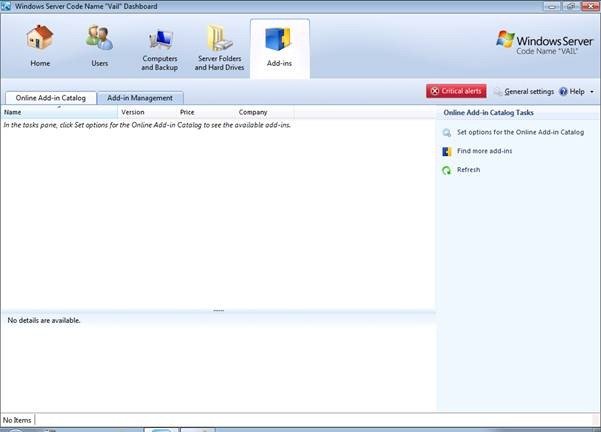
Task: Select the Add-ins section icon
Action: [x=279, y=39]
